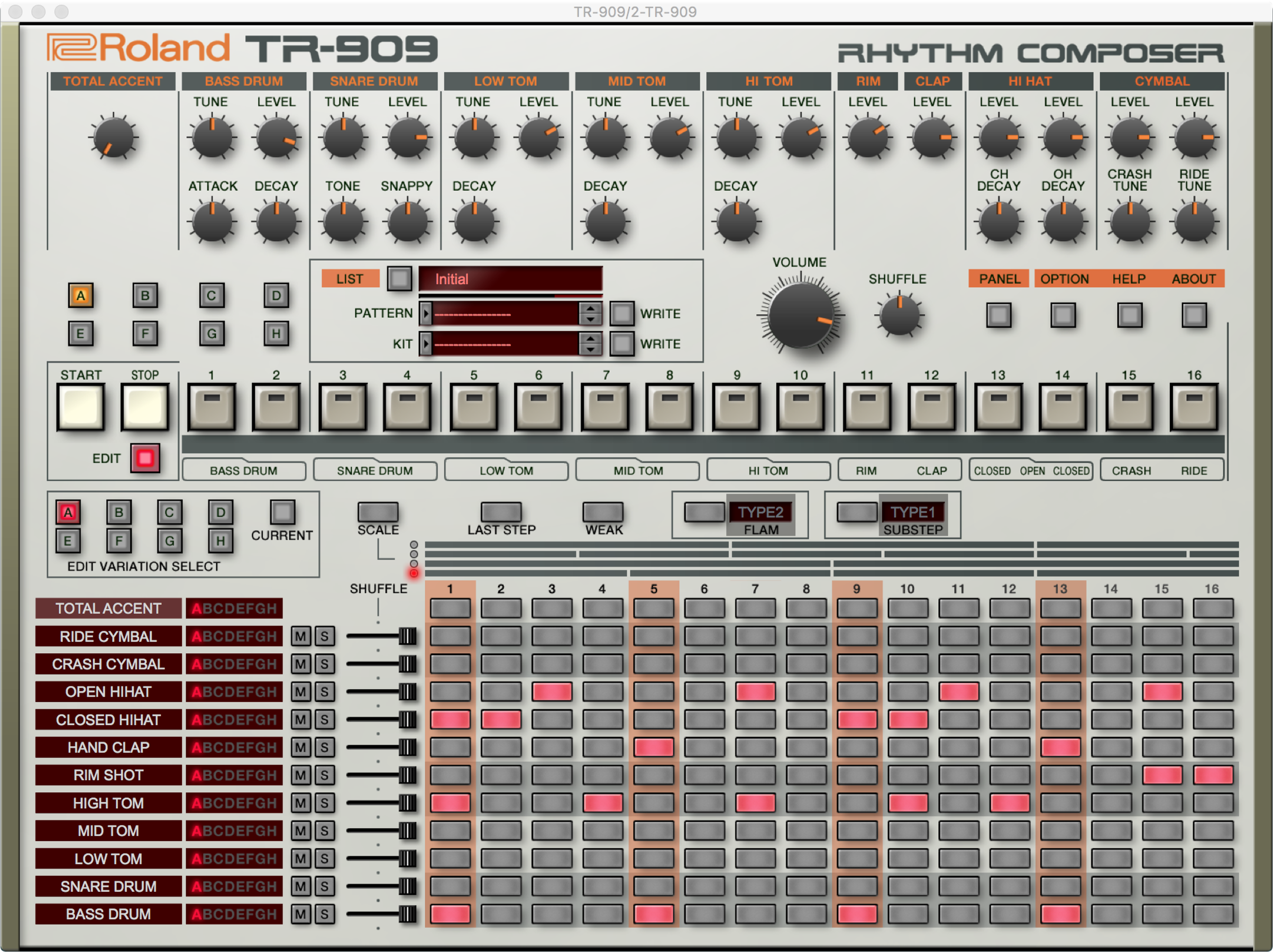Click the Bass Drum Tune knob
1273x952 pixels.
[x=212, y=138]
